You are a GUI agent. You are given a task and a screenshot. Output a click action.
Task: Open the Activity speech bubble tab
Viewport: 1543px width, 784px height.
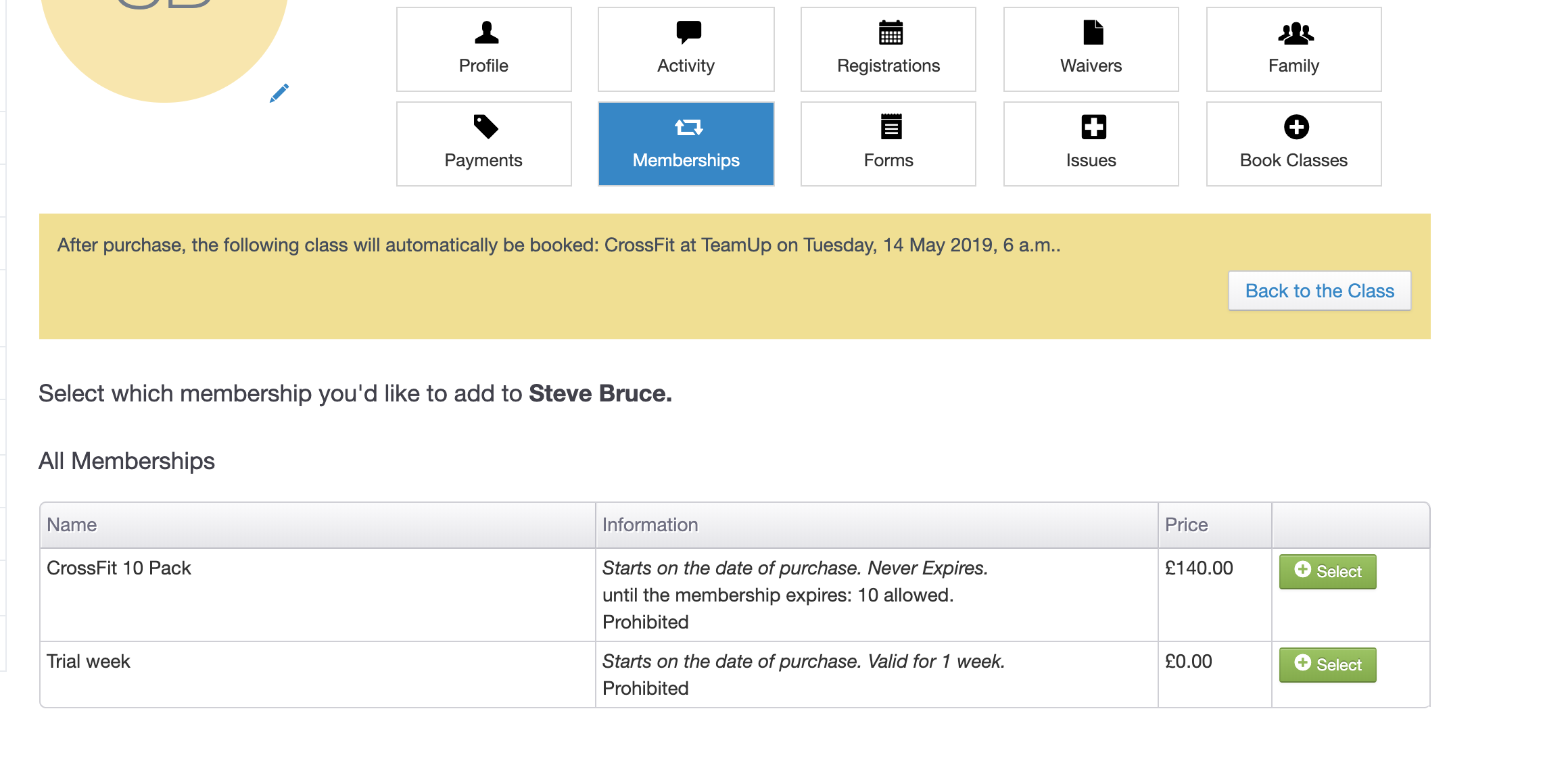[686, 49]
